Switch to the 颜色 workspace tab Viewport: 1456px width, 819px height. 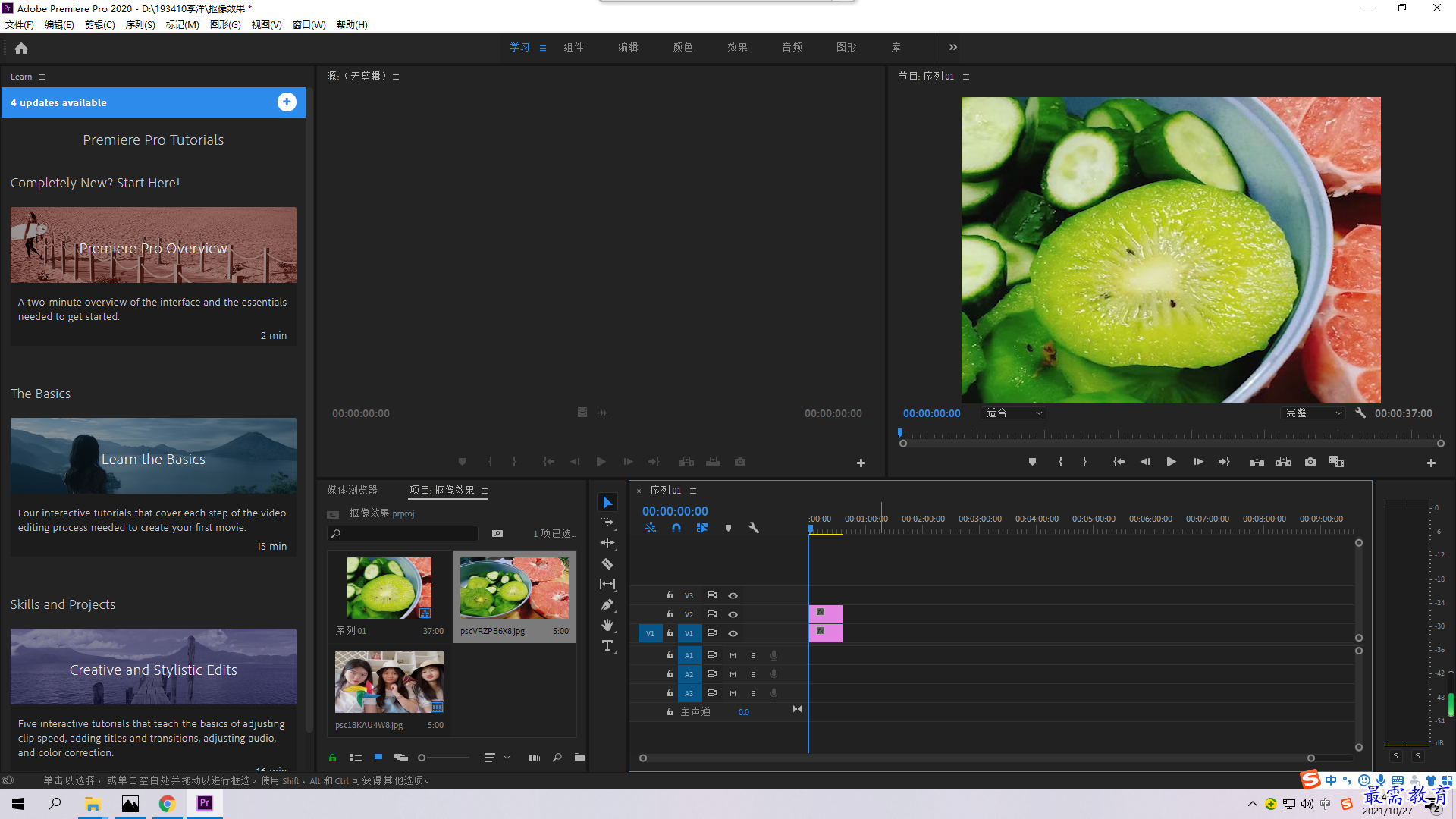click(682, 47)
